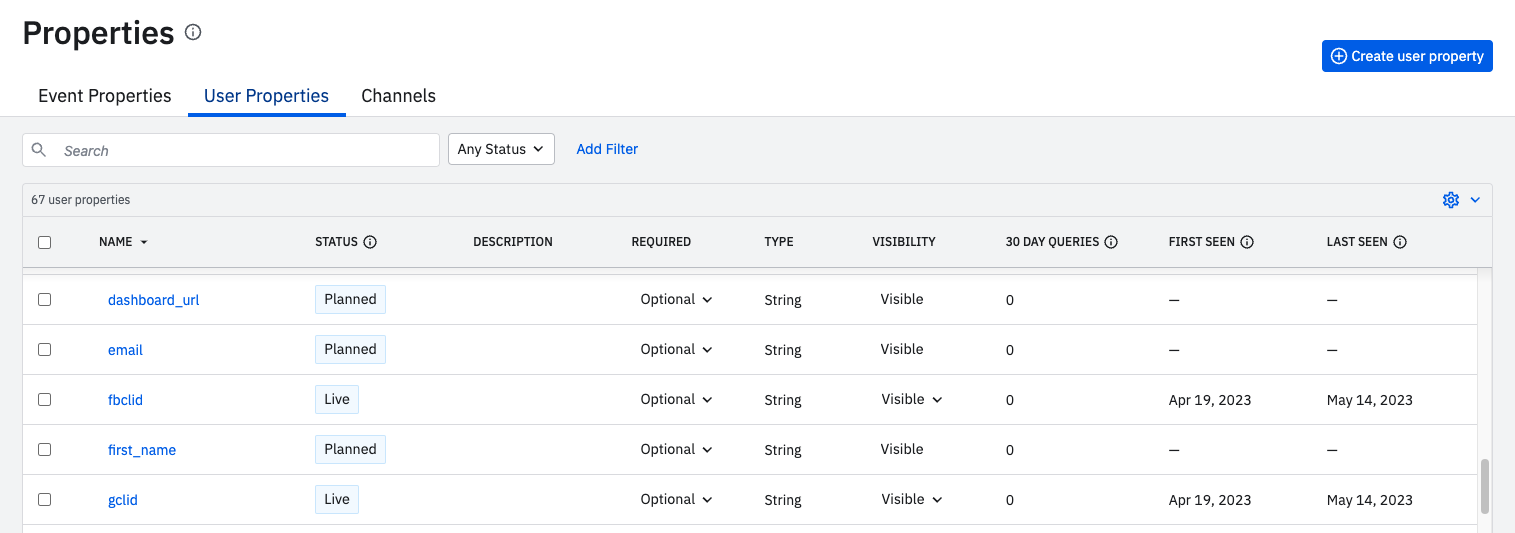Open table settings gear icon

point(1451,200)
